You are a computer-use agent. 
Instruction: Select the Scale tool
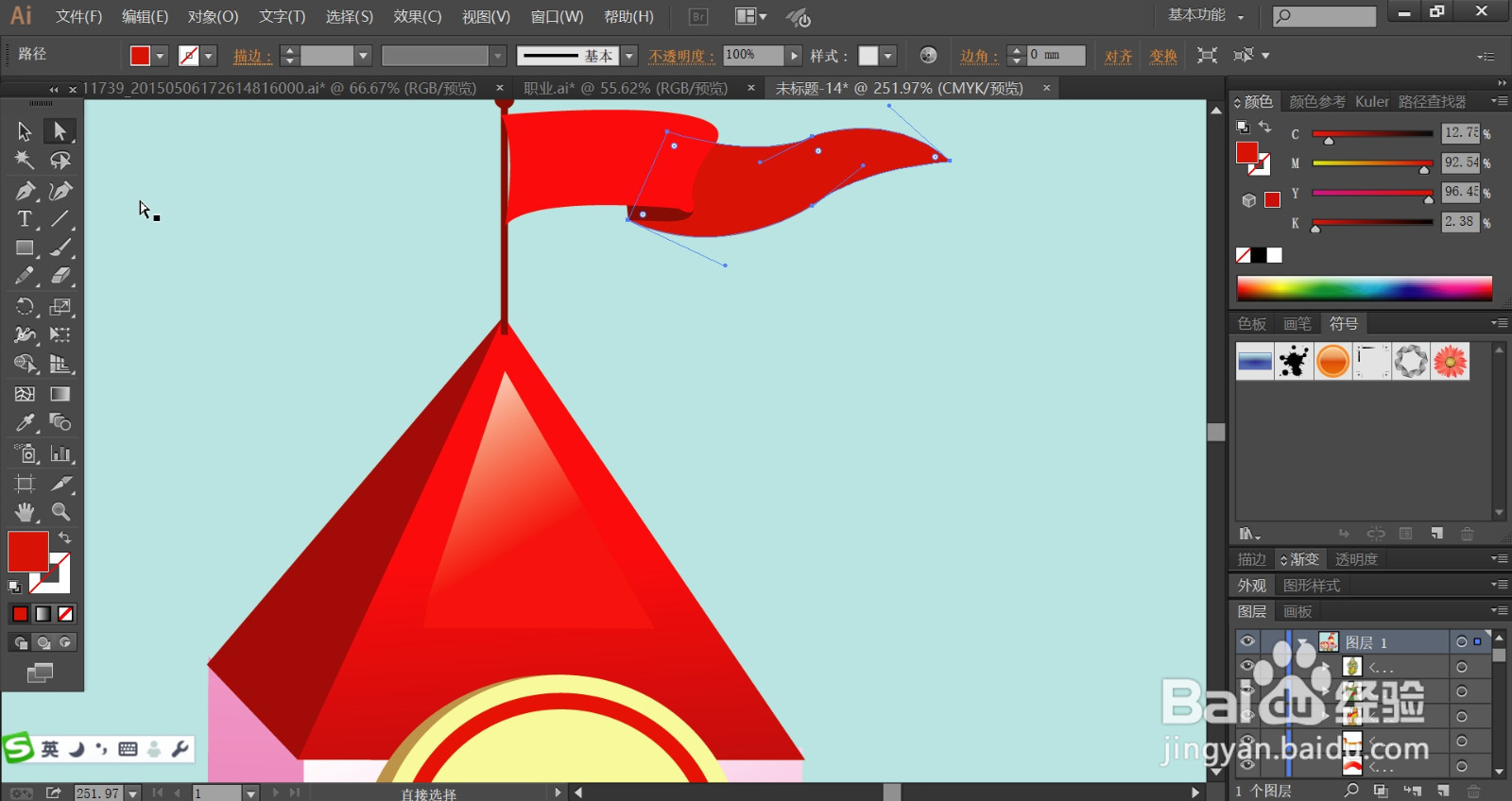60,307
